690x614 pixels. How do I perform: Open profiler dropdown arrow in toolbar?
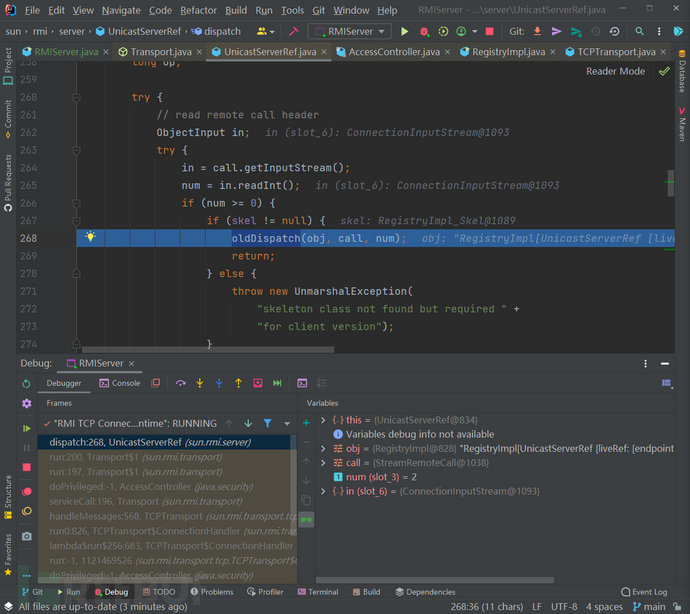point(474,32)
